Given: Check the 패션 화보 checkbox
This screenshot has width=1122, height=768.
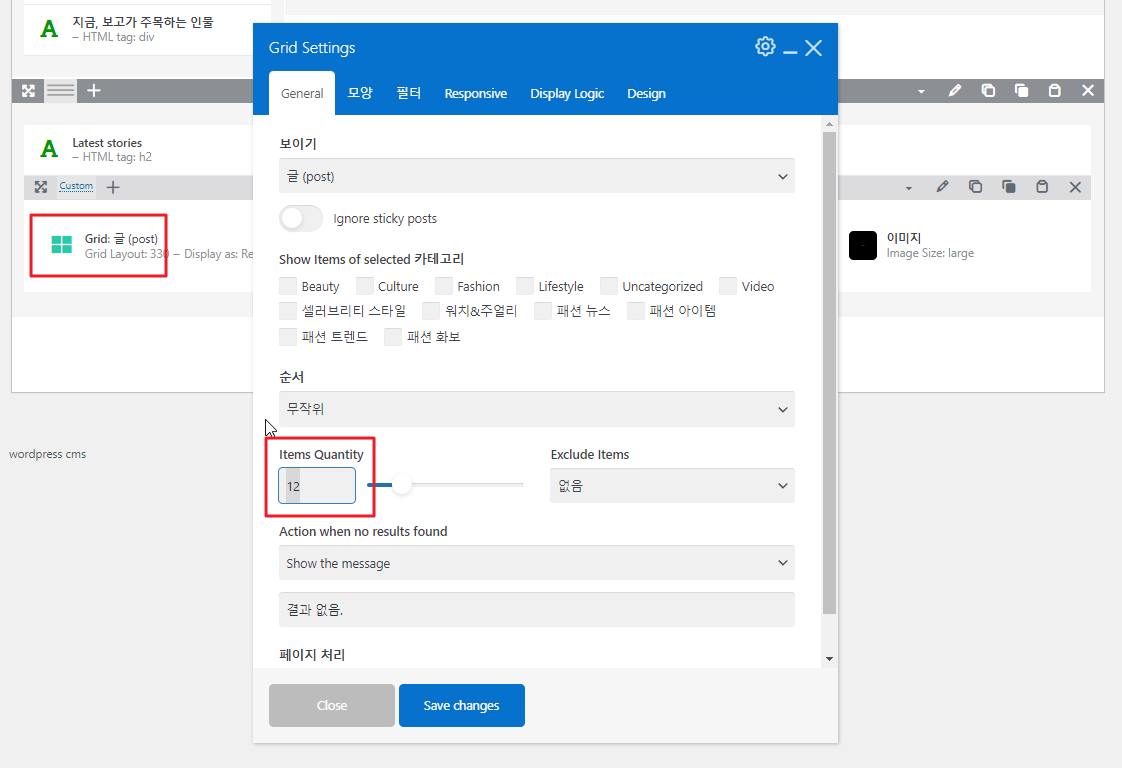Looking at the screenshot, I should [x=393, y=336].
